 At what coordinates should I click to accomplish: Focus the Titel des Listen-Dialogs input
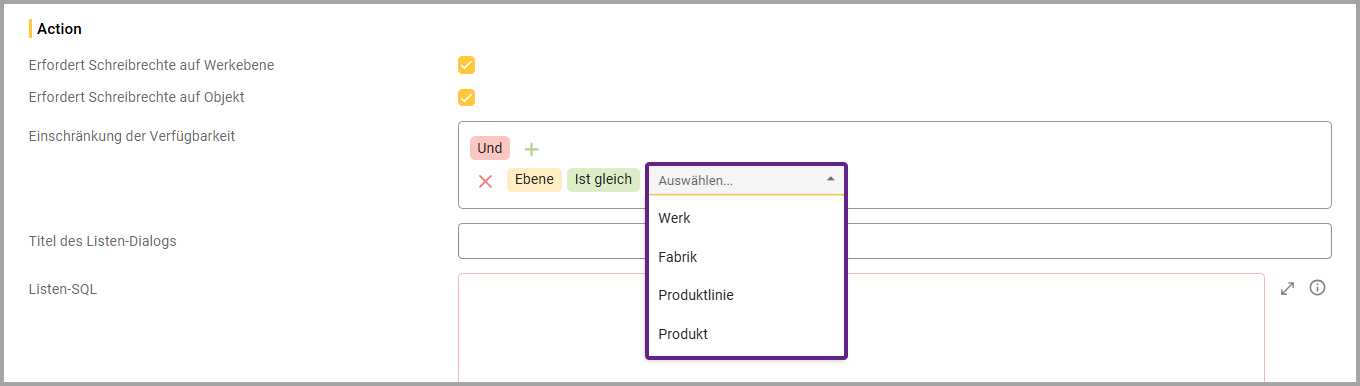(894, 241)
